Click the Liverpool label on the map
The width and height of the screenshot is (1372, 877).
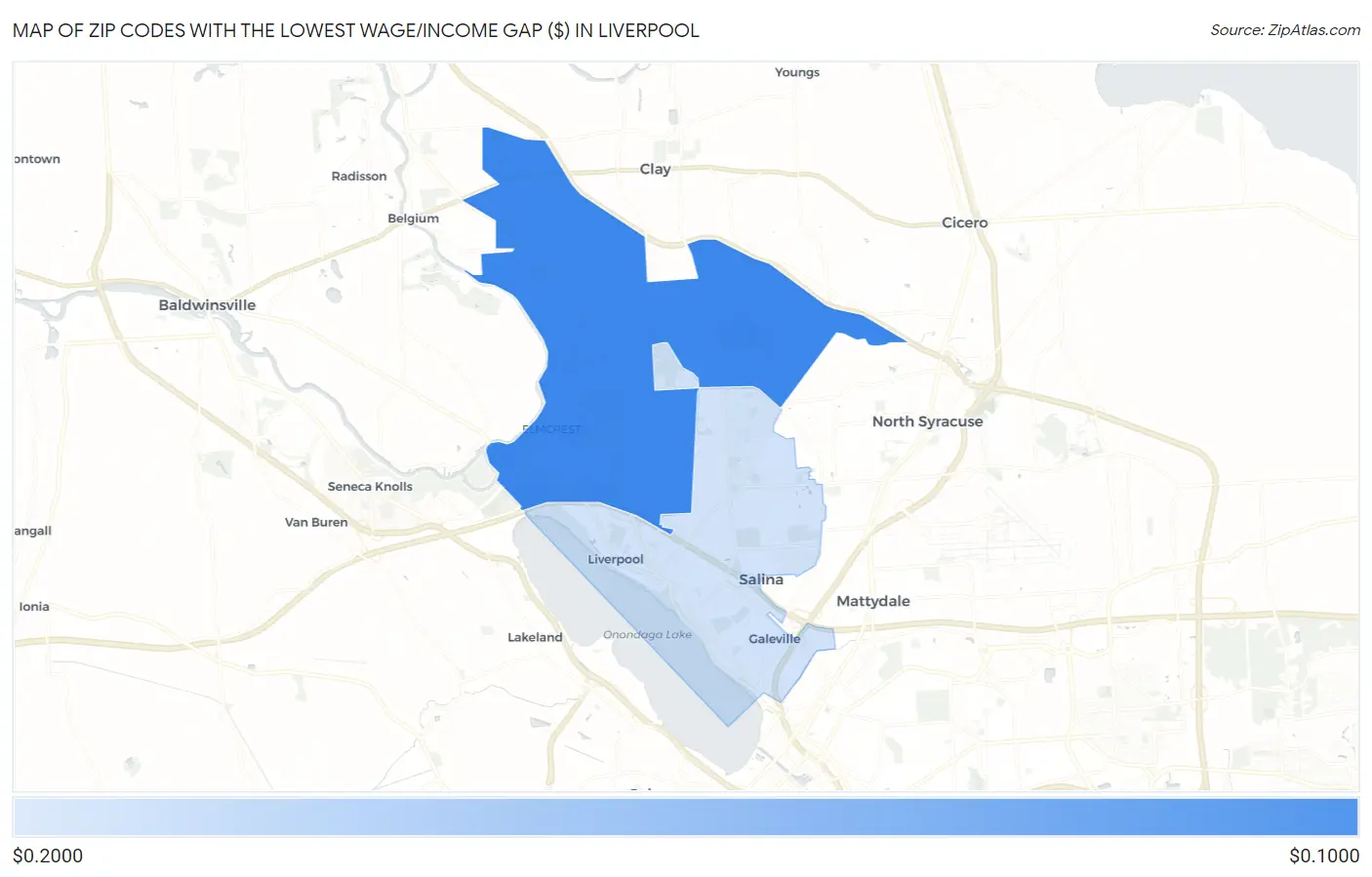(615, 559)
